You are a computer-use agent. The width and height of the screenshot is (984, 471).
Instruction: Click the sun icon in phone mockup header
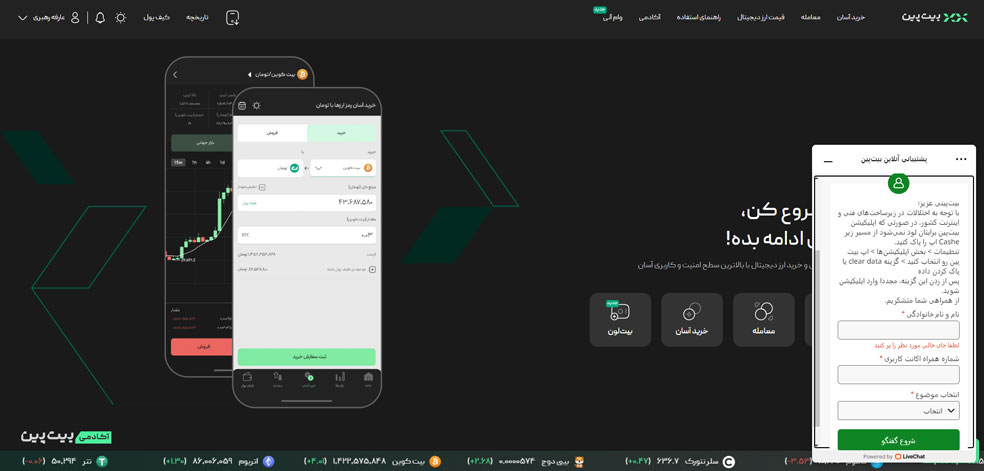click(256, 105)
